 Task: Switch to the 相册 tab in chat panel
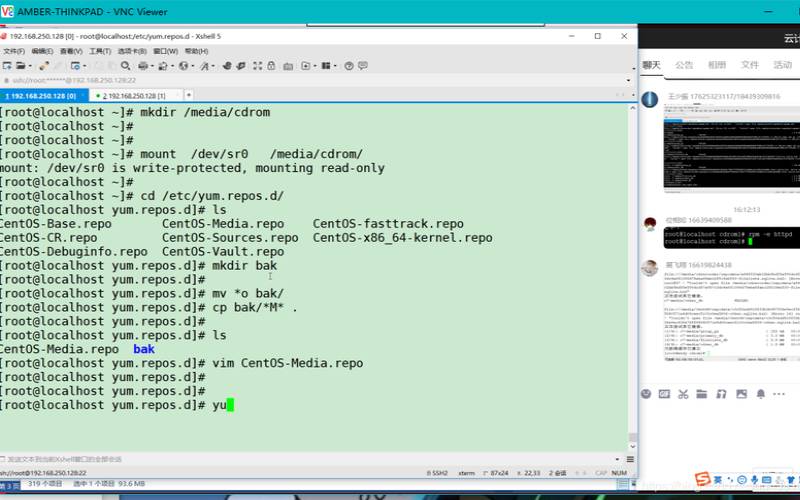click(717, 65)
